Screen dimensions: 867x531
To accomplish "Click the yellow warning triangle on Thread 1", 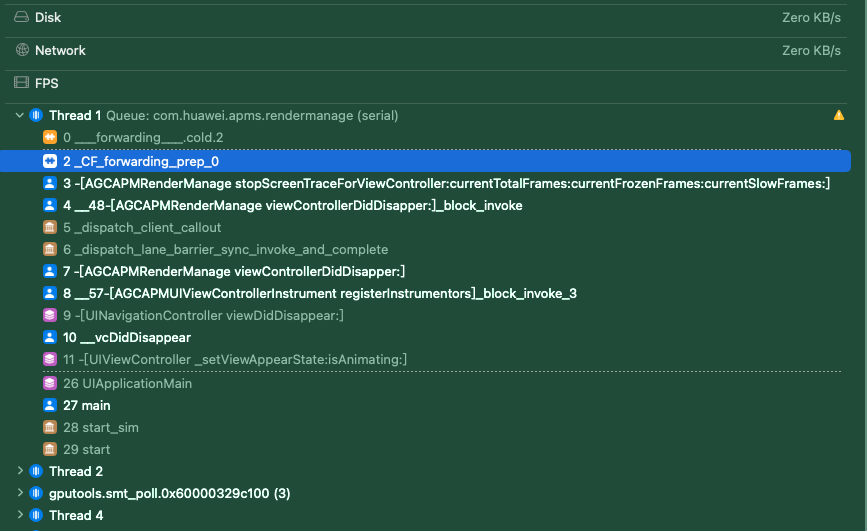I will pyautogui.click(x=839, y=115).
